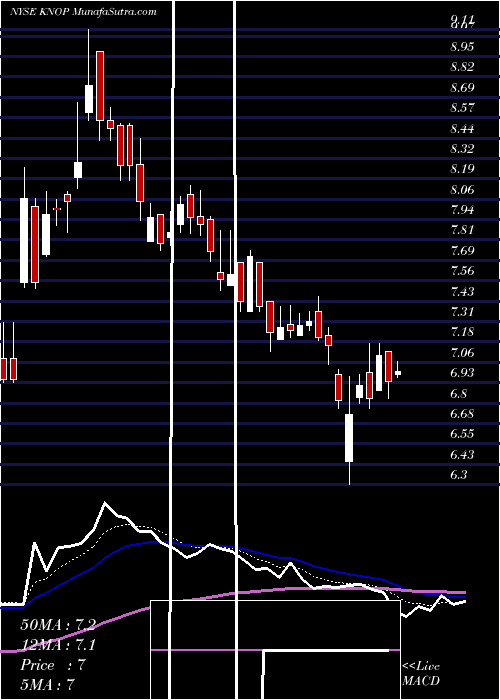Image resolution: width=500 pixels, height=700 pixels.
Task: Click the 8.95 price axis label
Action: pyautogui.click(x=462, y=46)
